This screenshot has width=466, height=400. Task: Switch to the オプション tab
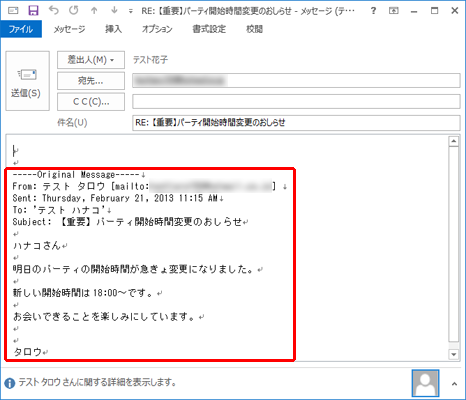coord(157,29)
